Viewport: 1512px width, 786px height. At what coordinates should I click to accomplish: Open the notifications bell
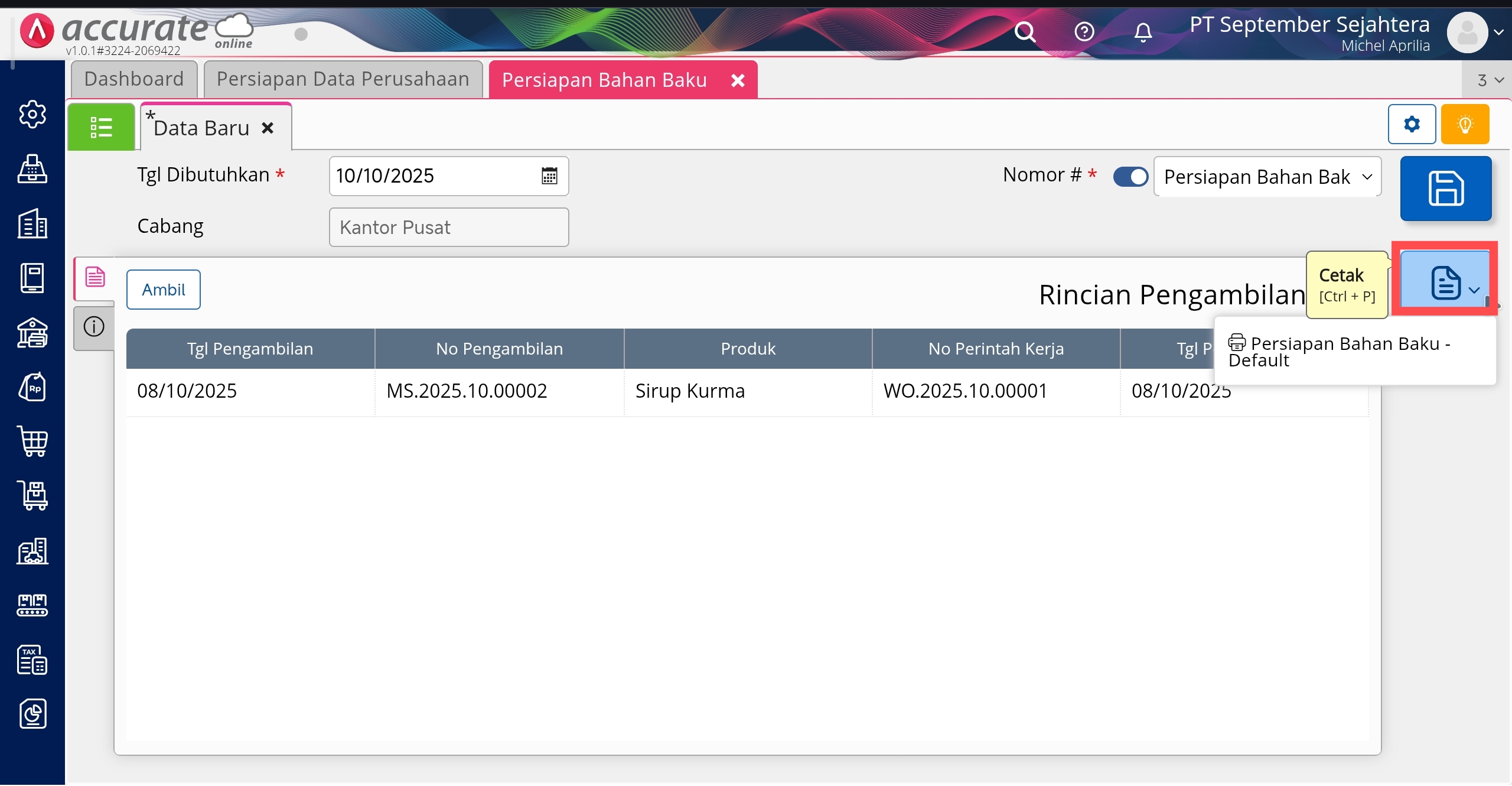coord(1143,31)
